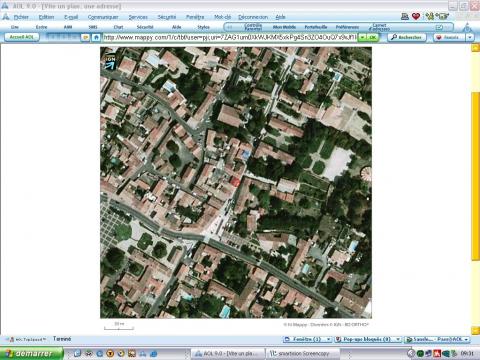Click the folder icon left of home icon
This screenshot has height=360, width=480.
point(86,37)
